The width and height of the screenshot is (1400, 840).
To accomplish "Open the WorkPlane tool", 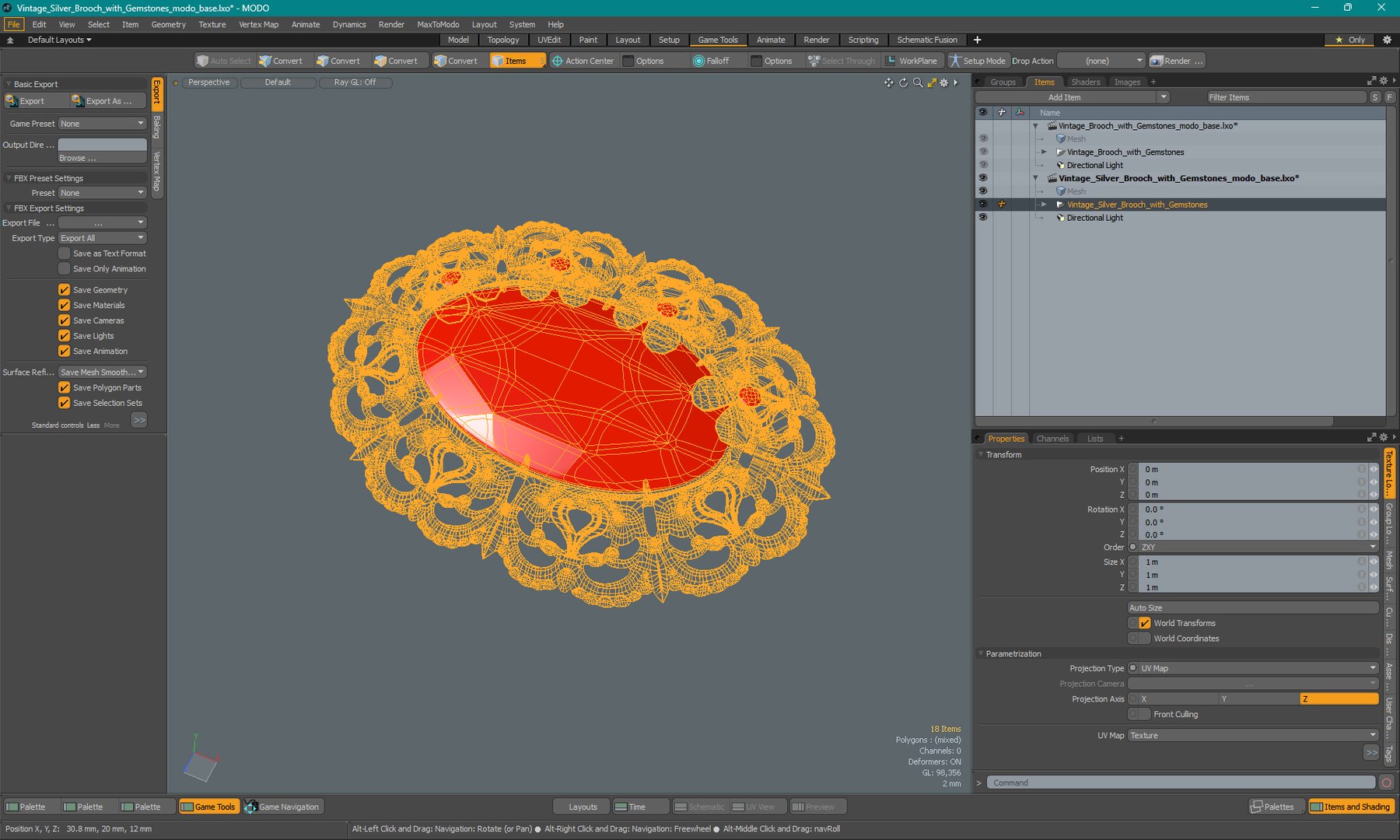I will (x=912, y=61).
